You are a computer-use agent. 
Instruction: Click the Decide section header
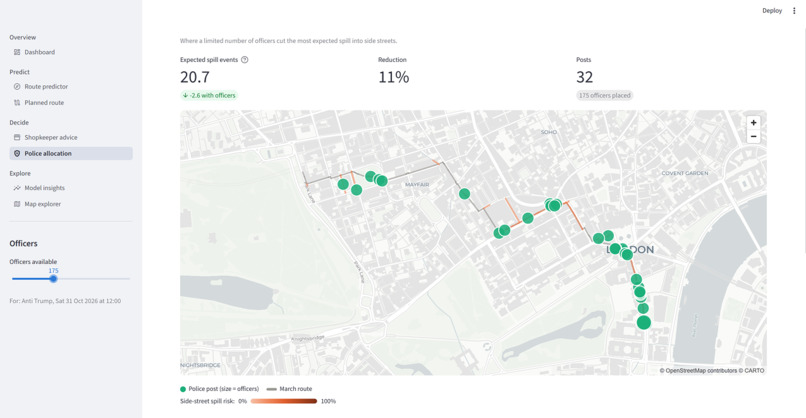(19, 122)
